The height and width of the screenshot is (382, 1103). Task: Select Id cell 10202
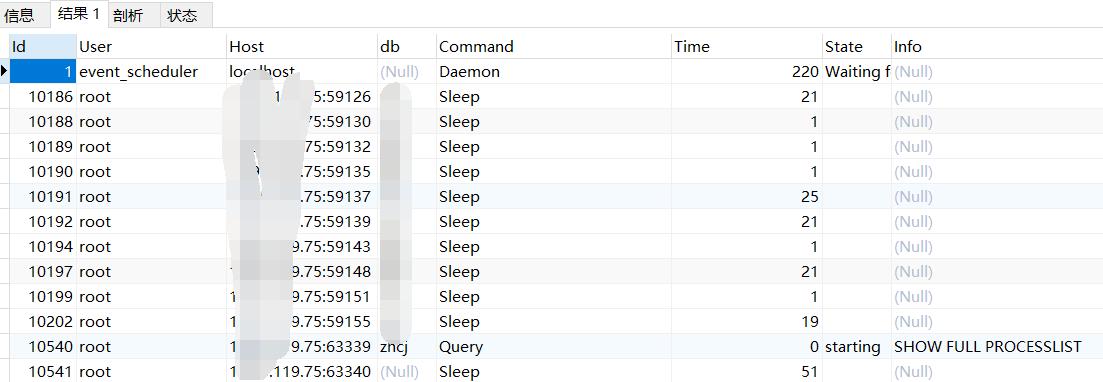pyautogui.click(x=43, y=321)
